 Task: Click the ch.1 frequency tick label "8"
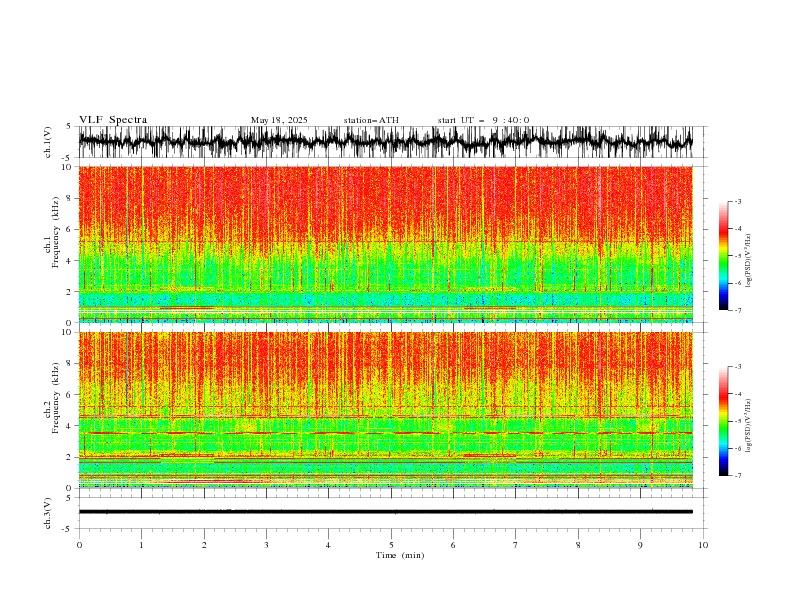pyautogui.click(x=70, y=198)
